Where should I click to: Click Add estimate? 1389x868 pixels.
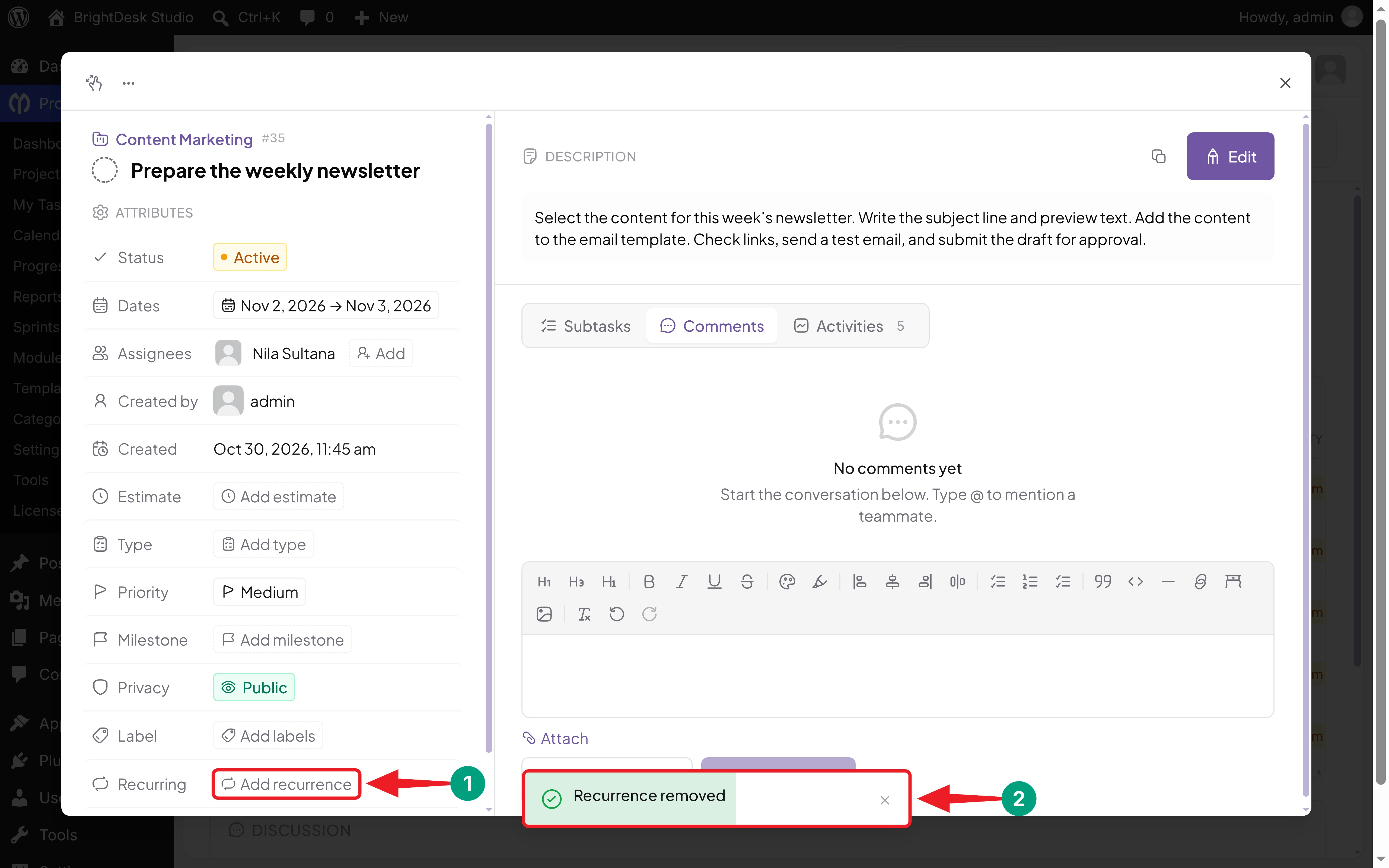click(x=279, y=497)
